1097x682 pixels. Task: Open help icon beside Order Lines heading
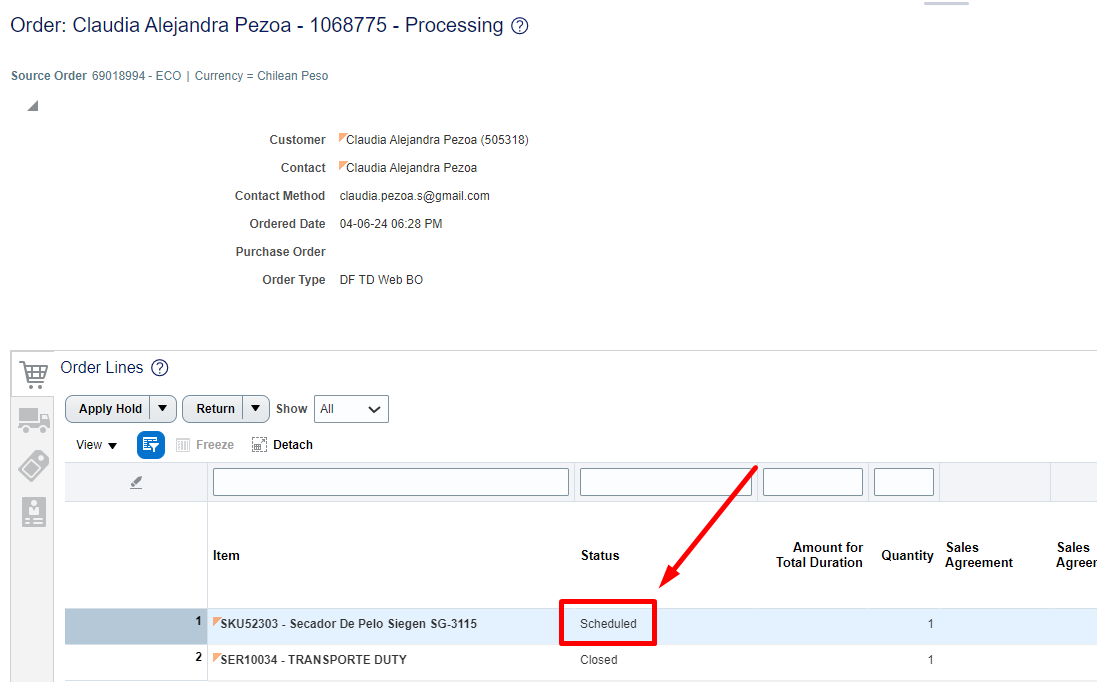[x=159, y=368]
